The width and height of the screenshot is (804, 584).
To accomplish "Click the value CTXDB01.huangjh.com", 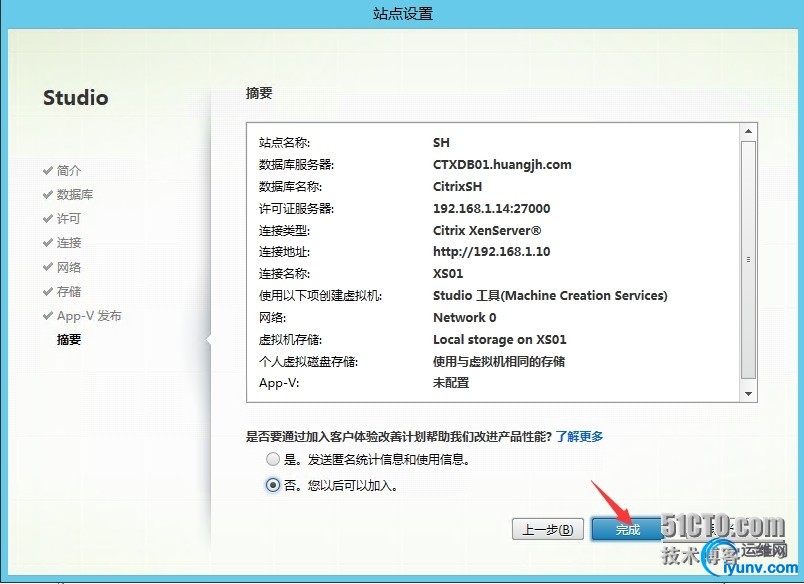I will 502,165.
